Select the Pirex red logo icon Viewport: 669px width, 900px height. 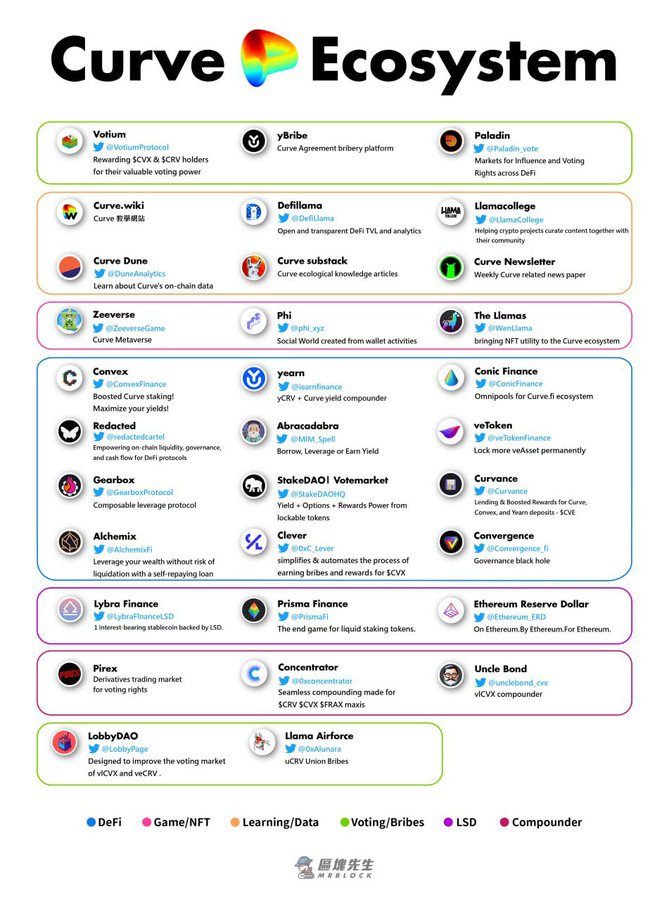click(x=70, y=674)
